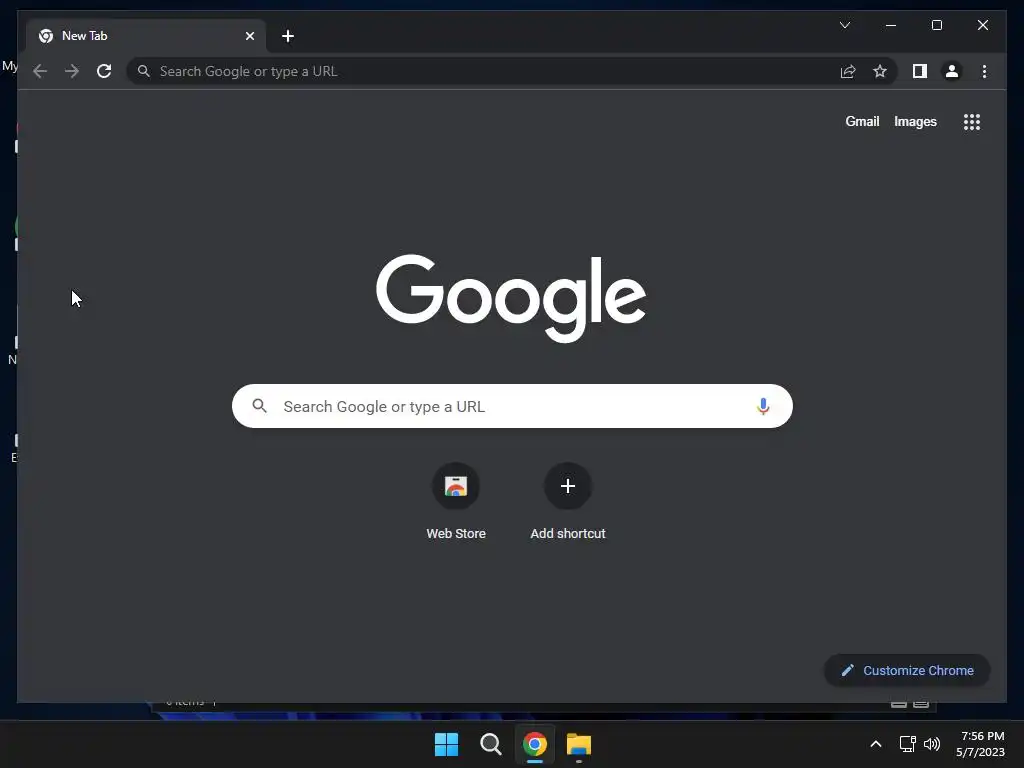This screenshot has width=1024, height=768.
Task: Minimize the Chrome window
Action: click(x=891, y=25)
